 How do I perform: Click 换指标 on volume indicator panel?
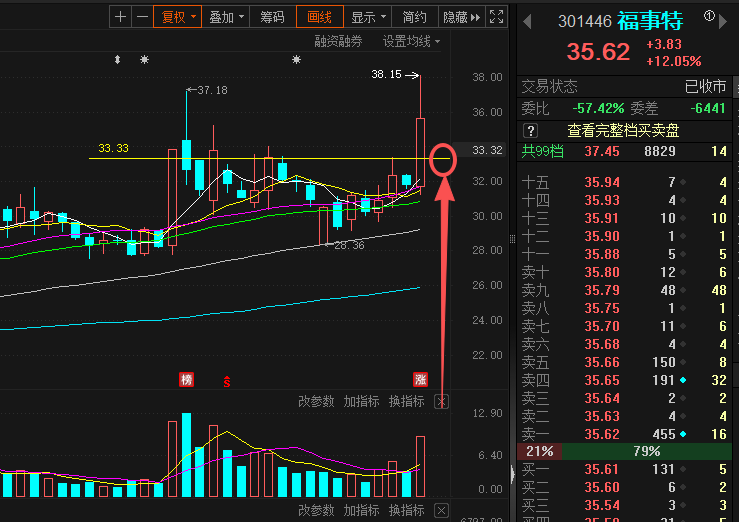407,401
